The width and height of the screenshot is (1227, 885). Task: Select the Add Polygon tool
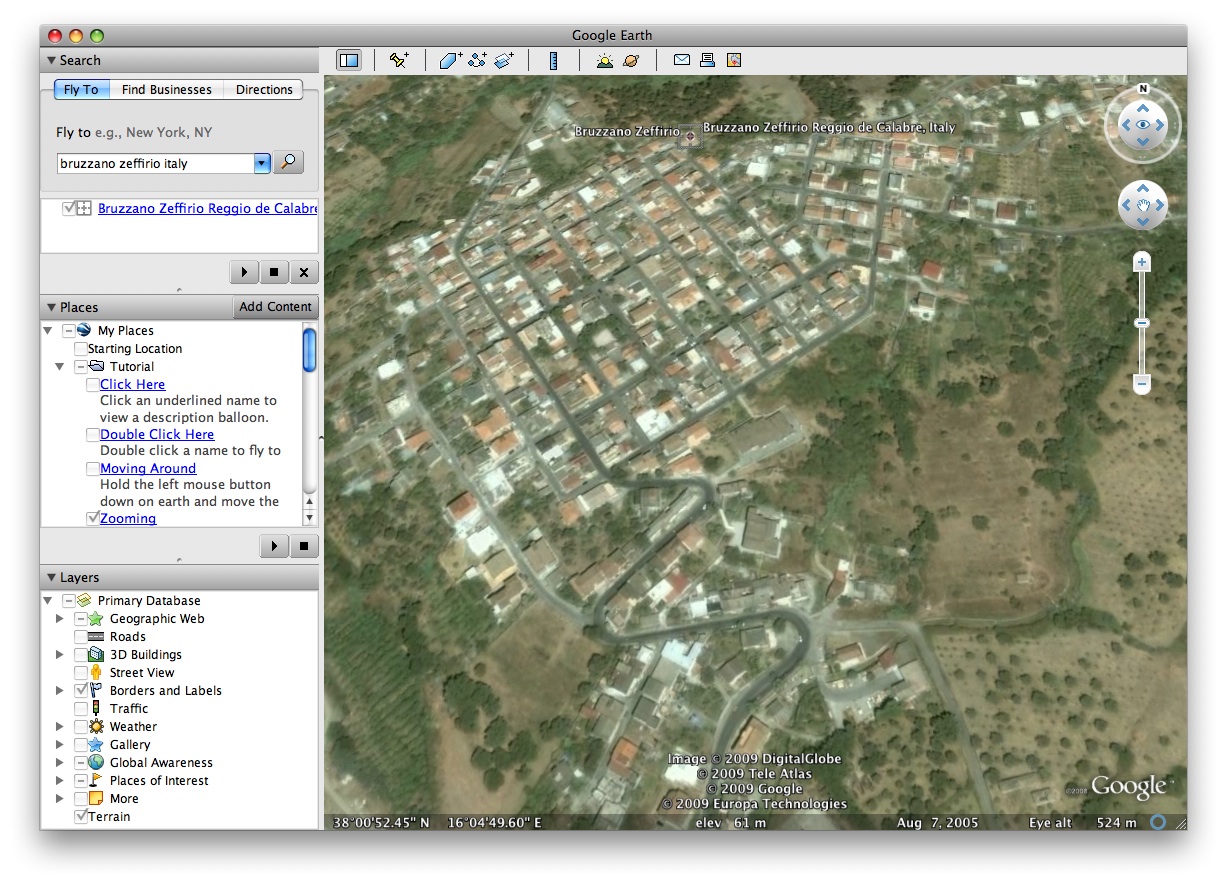point(450,60)
